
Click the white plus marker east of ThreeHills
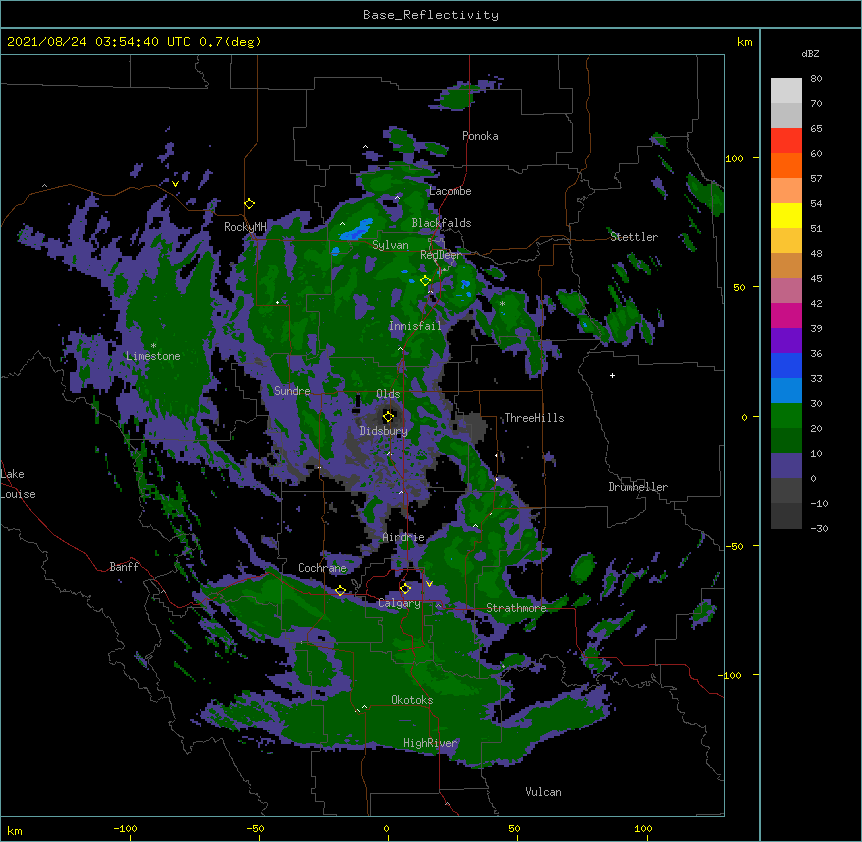(x=612, y=375)
